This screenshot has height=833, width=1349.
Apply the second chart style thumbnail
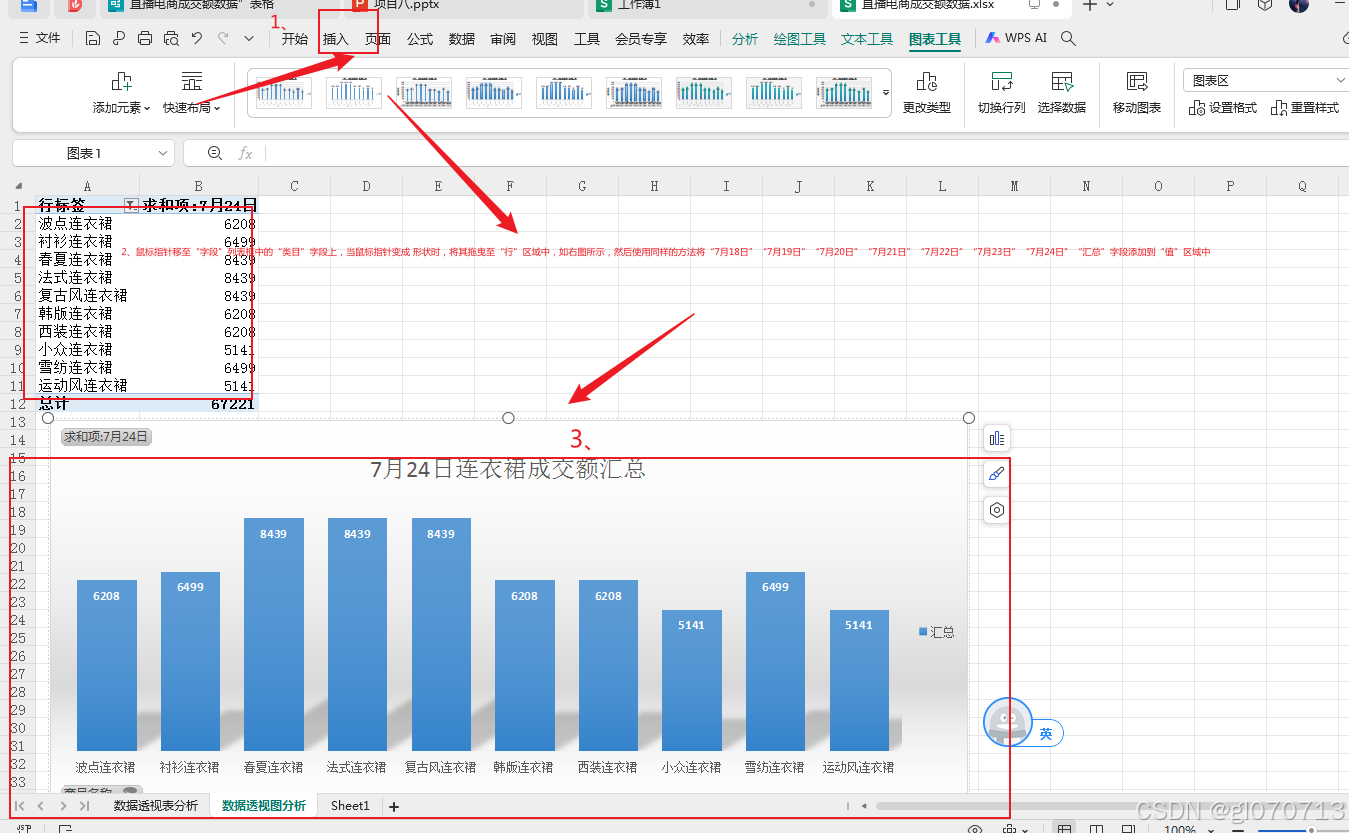coord(354,93)
